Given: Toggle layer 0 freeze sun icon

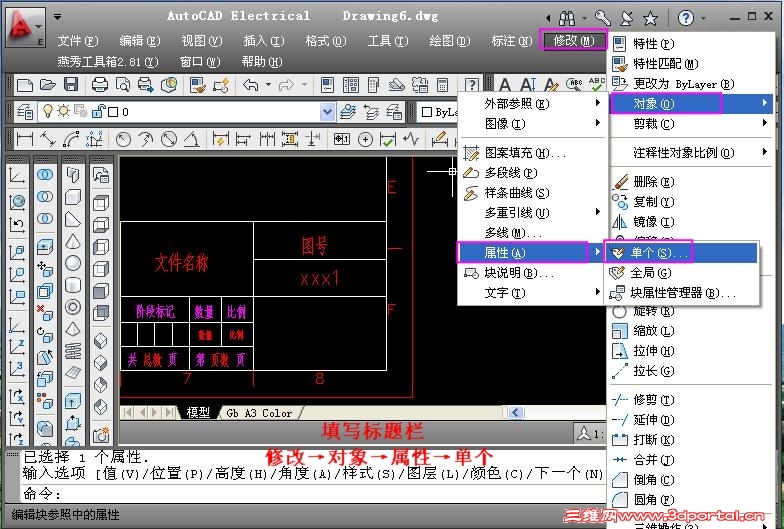Looking at the screenshot, I should (64, 111).
